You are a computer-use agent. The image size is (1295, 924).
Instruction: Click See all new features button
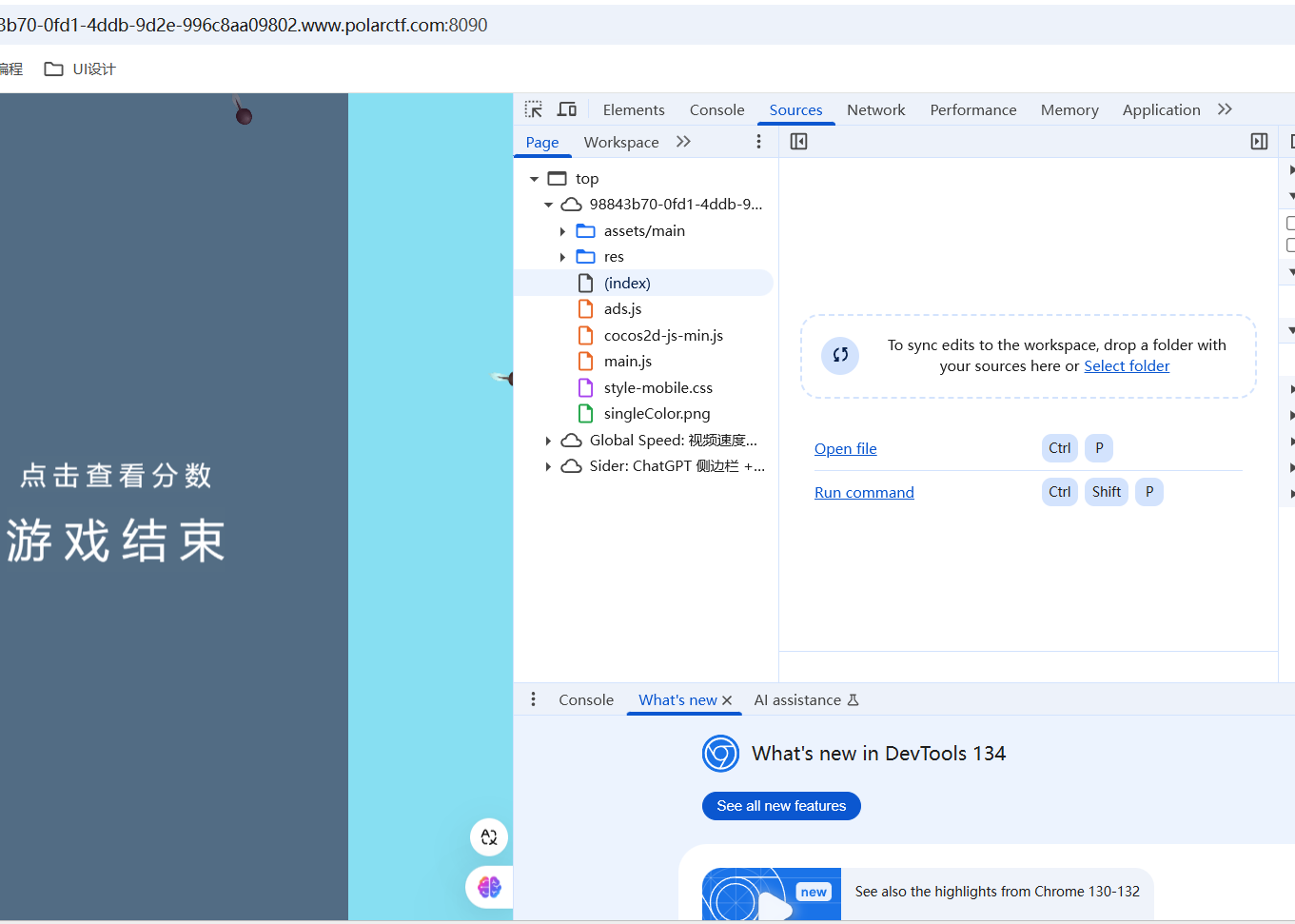point(781,806)
